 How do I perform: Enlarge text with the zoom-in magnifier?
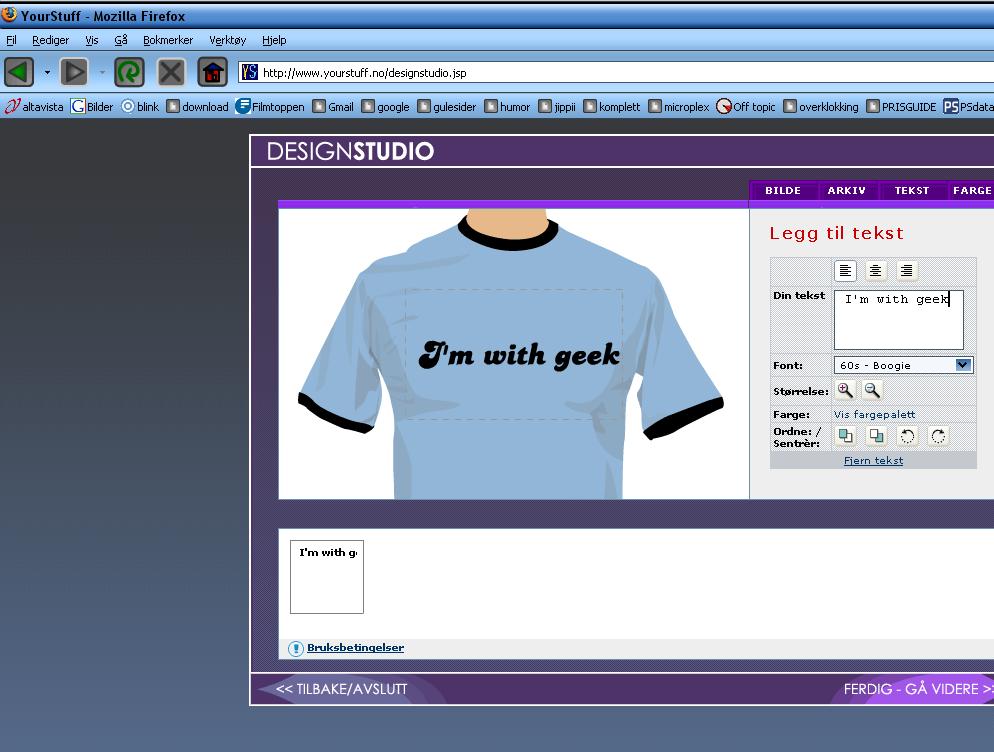point(845,391)
